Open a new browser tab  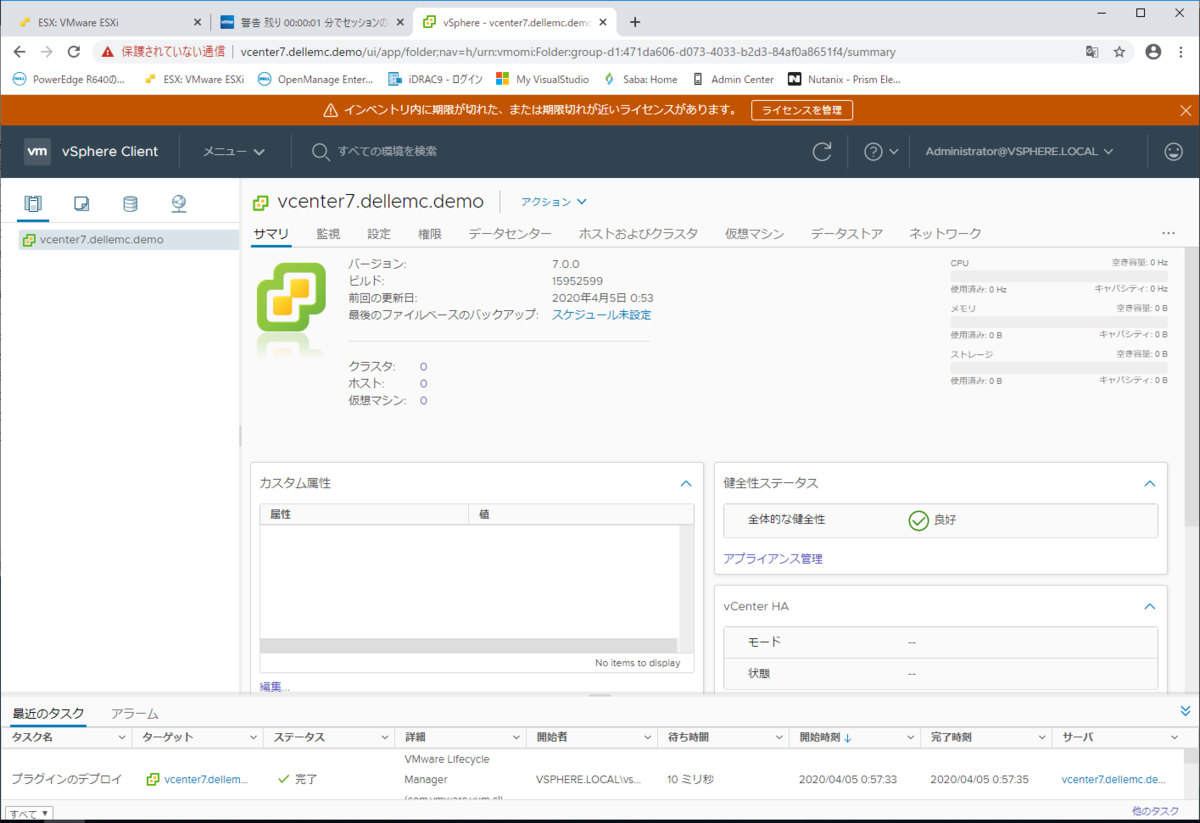[x=634, y=22]
